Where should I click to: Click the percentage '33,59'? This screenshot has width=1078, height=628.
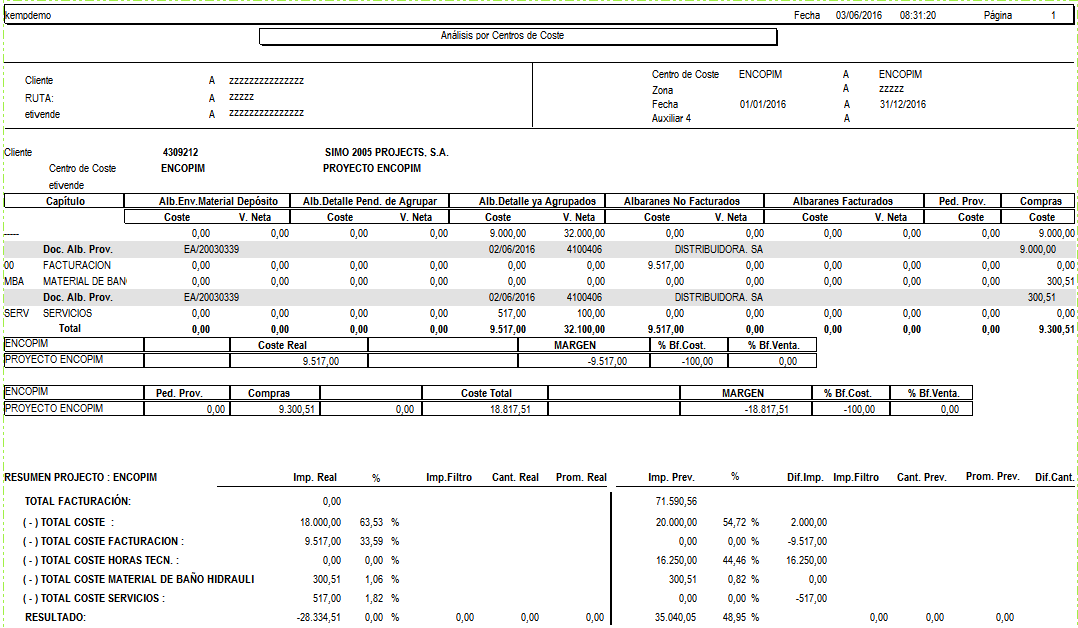point(371,541)
